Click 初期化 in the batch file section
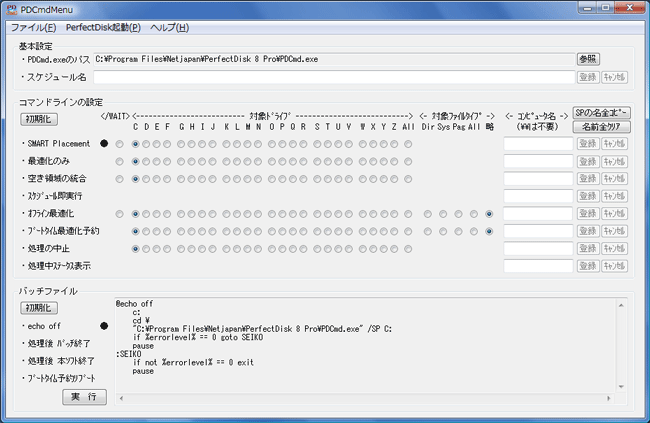This screenshot has height=423, width=650. pyautogui.click(x=38, y=307)
